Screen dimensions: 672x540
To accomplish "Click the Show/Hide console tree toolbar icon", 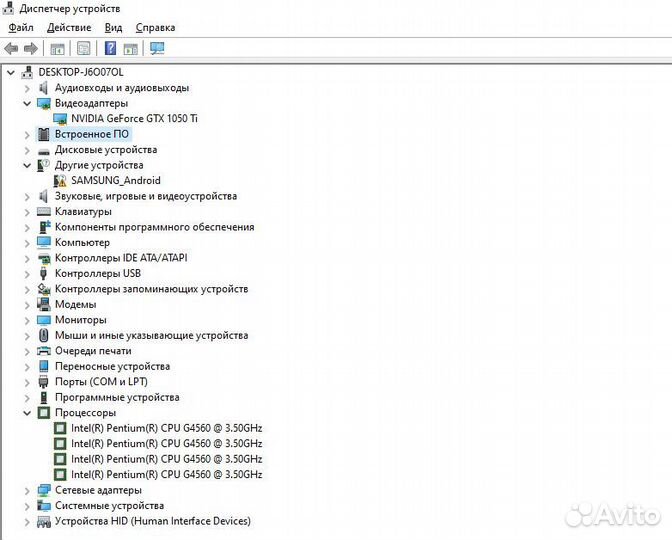I will [57, 49].
